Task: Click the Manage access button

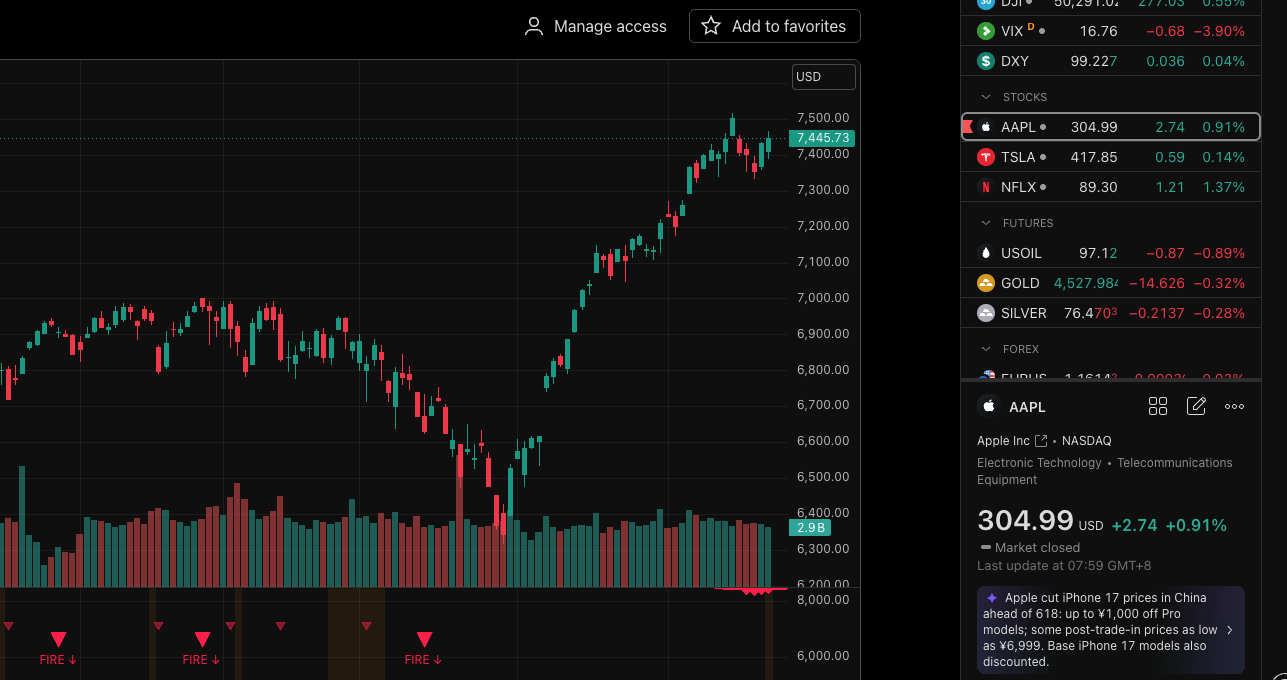Action: pos(596,26)
